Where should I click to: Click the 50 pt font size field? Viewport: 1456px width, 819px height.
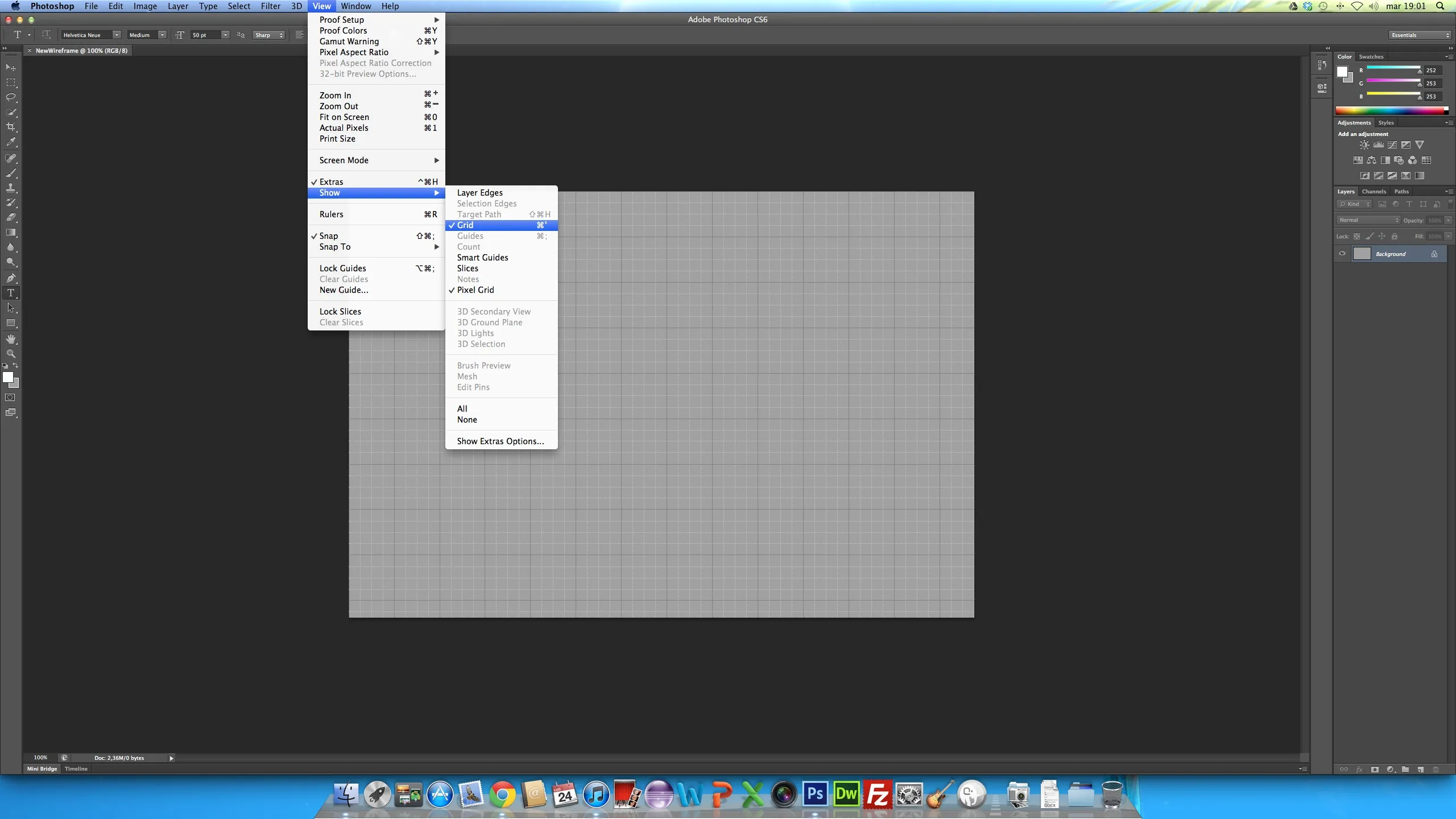pos(205,35)
